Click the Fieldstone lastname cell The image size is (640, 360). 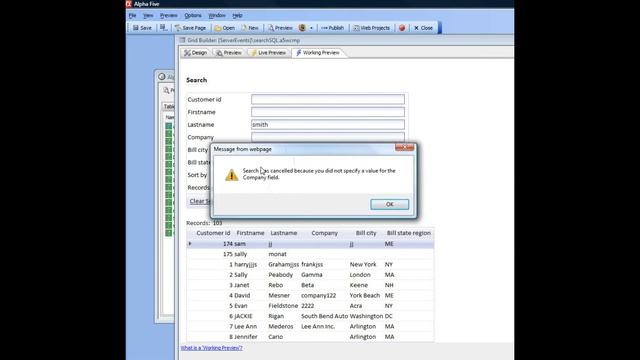tap(283, 306)
